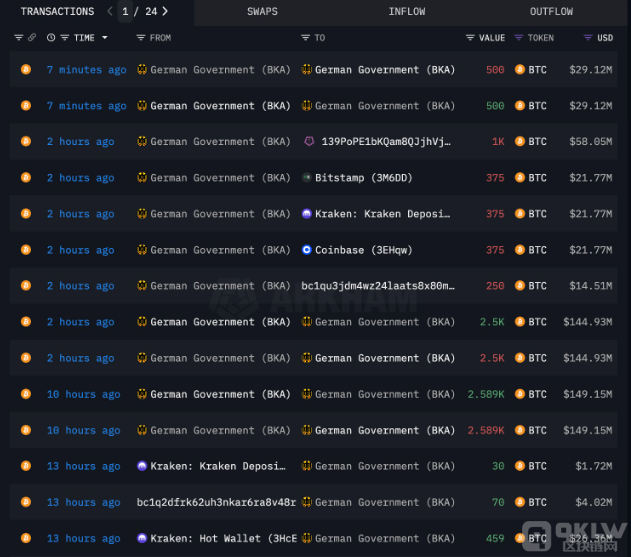Click BTC token icon in $14.51M row
The width and height of the screenshot is (631, 557).
(x=520, y=286)
